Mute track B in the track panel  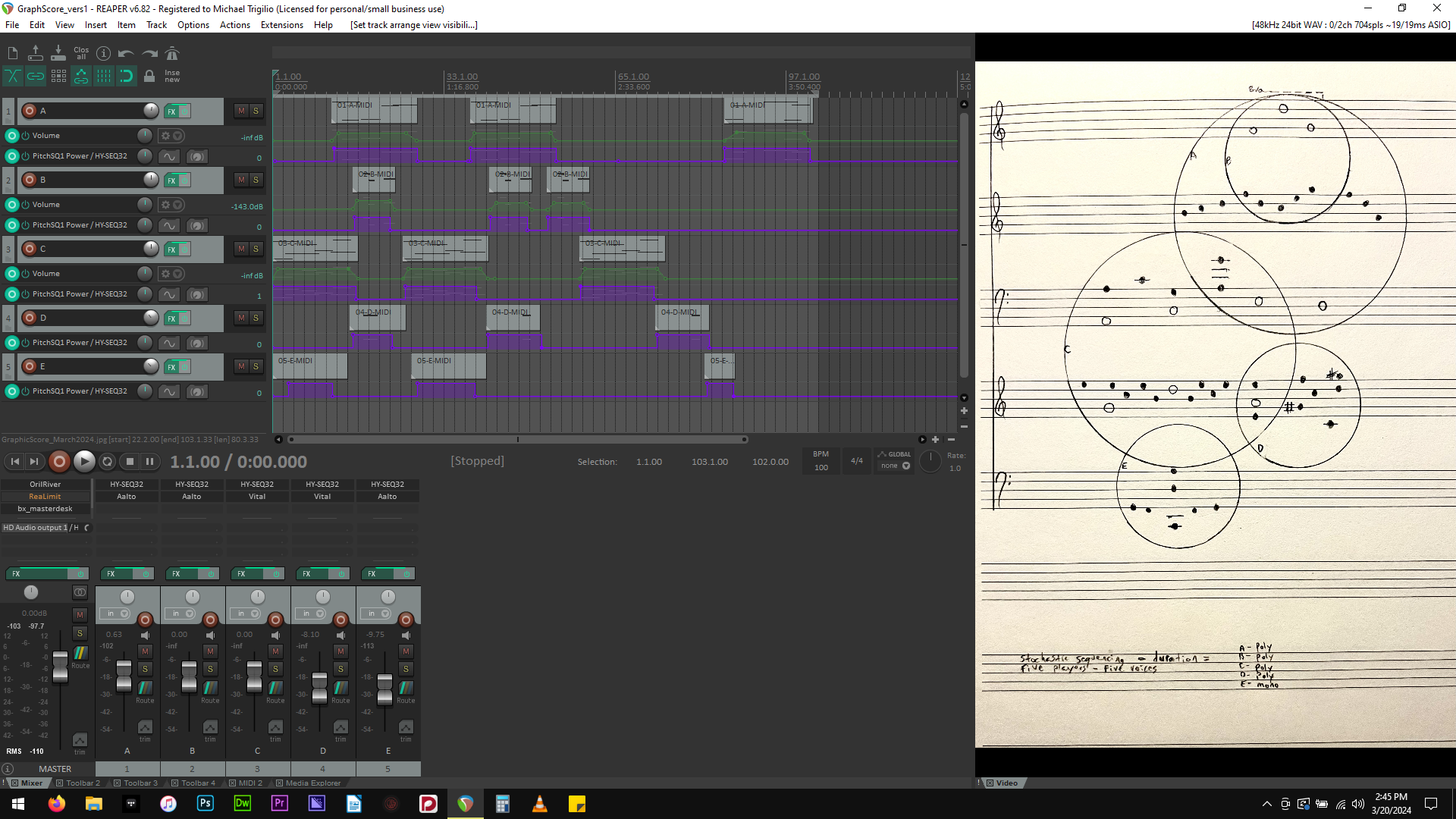tap(241, 180)
